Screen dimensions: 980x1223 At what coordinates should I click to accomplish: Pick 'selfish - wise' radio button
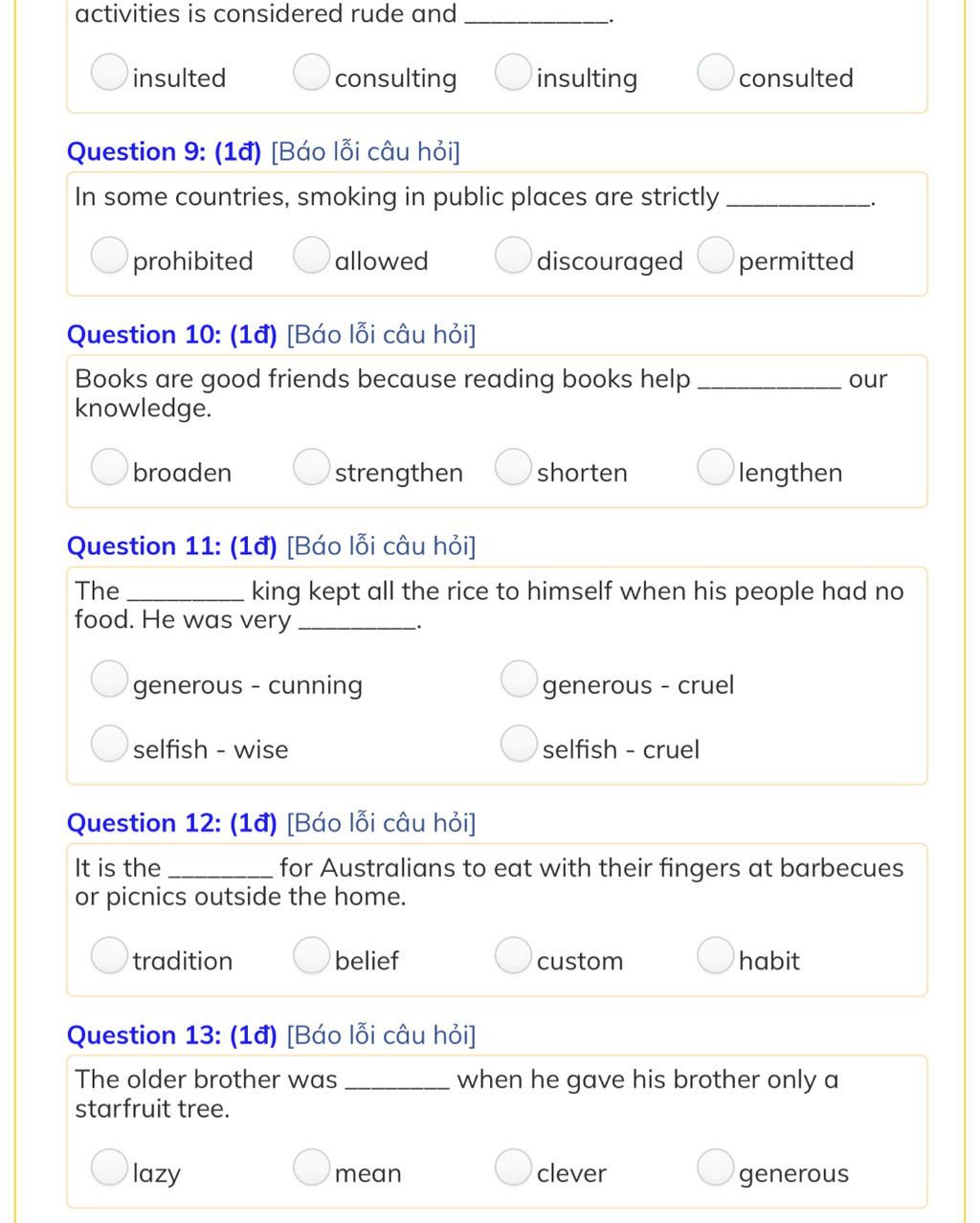tap(109, 744)
